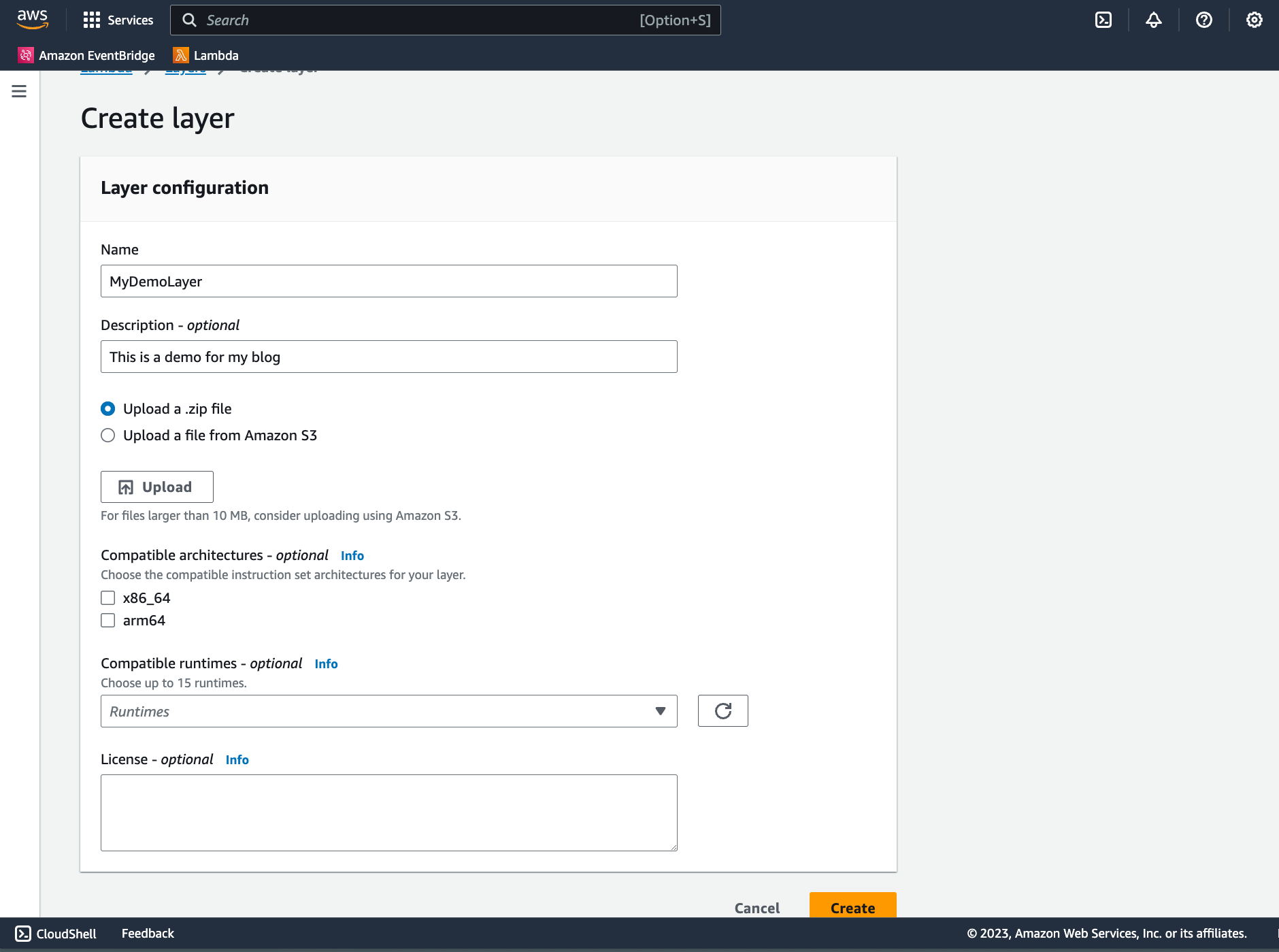Image resolution: width=1279 pixels, height=952 pixels.
Task: Open CloudShell from top bar icon
Action: [x=1103, y=20]
